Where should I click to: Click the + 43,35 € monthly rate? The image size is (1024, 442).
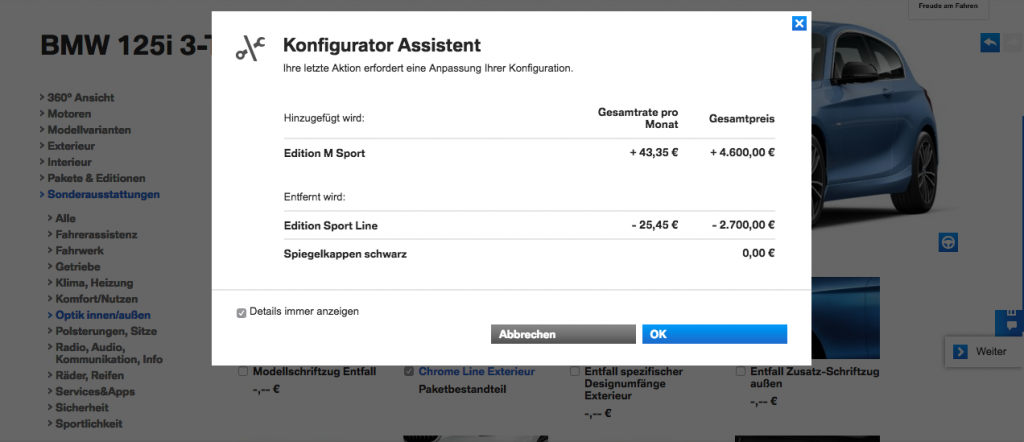coord(654,154)
